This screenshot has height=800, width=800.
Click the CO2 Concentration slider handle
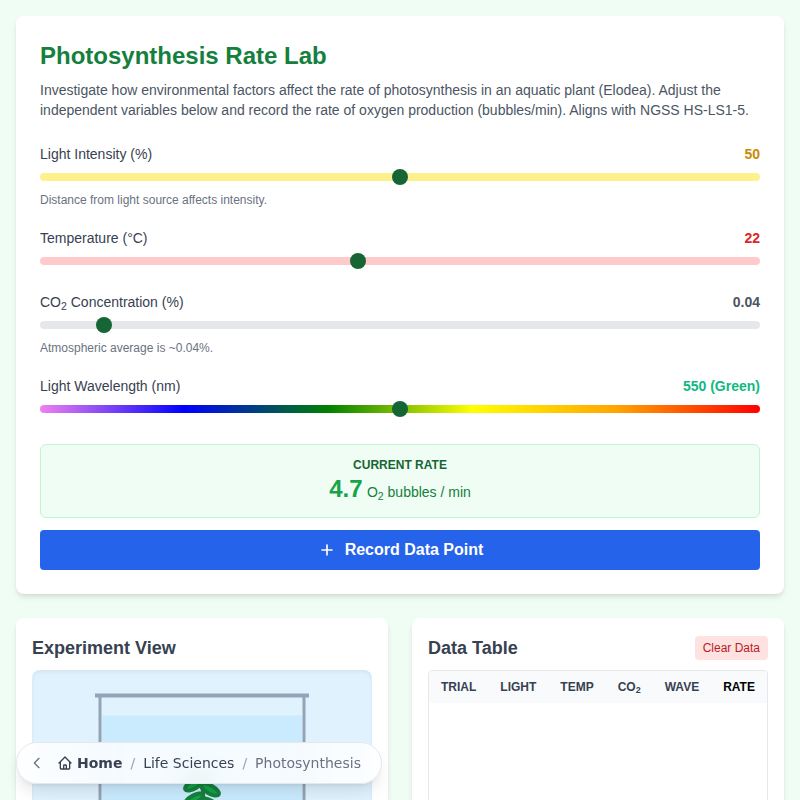click(103, 325)
